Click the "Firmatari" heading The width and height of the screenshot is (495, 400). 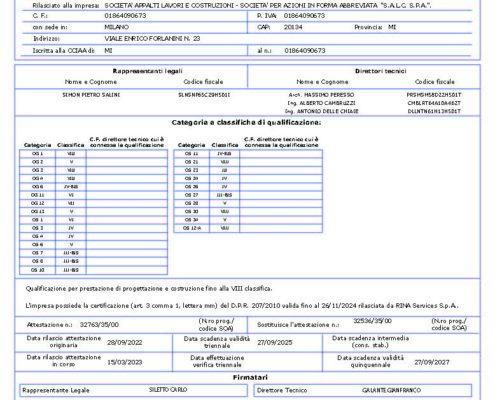point(250,377)
